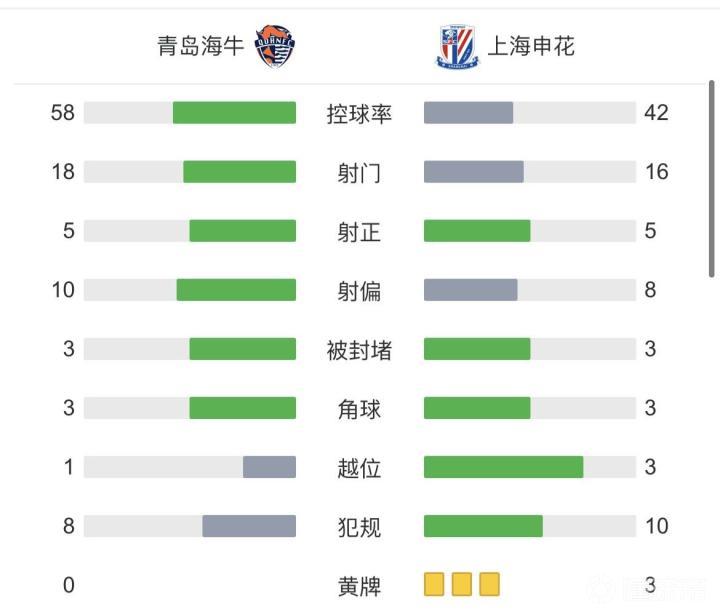Click 上海申花's green offside bar
720x614 pixels.
tap(503, 467)
